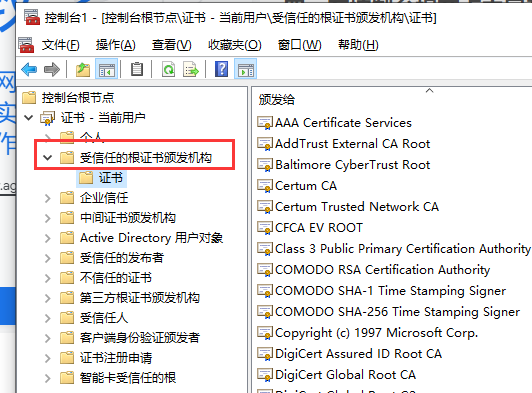532x393 pixels.
Task: Select Class 3 Public Primary Certification Authority
Action: click(x=402, y=249)
